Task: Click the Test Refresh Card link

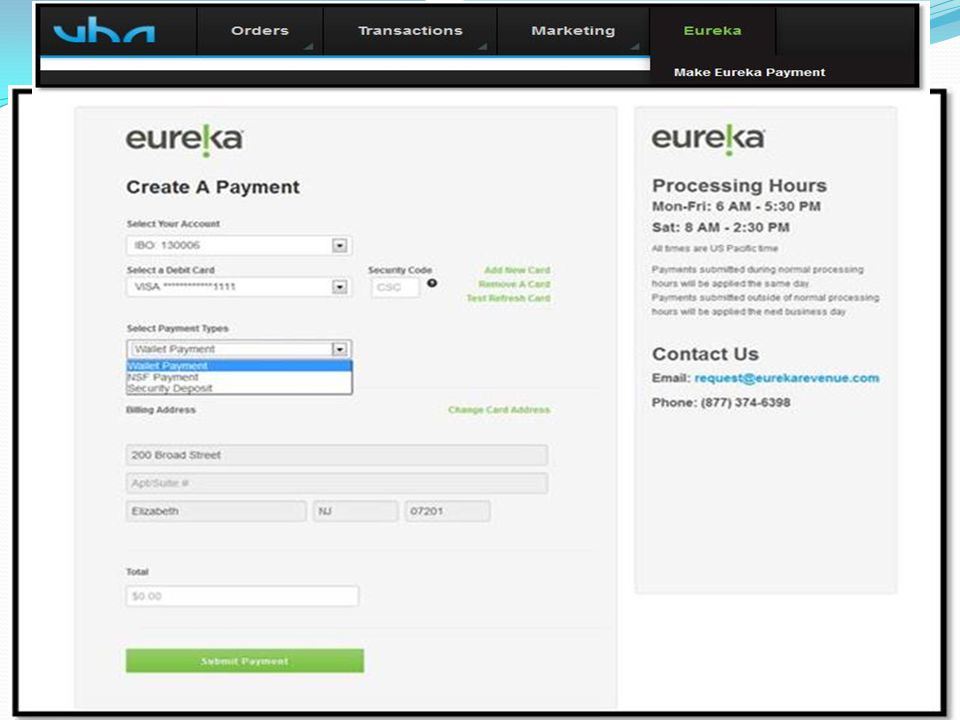Action: coord(508,298)
